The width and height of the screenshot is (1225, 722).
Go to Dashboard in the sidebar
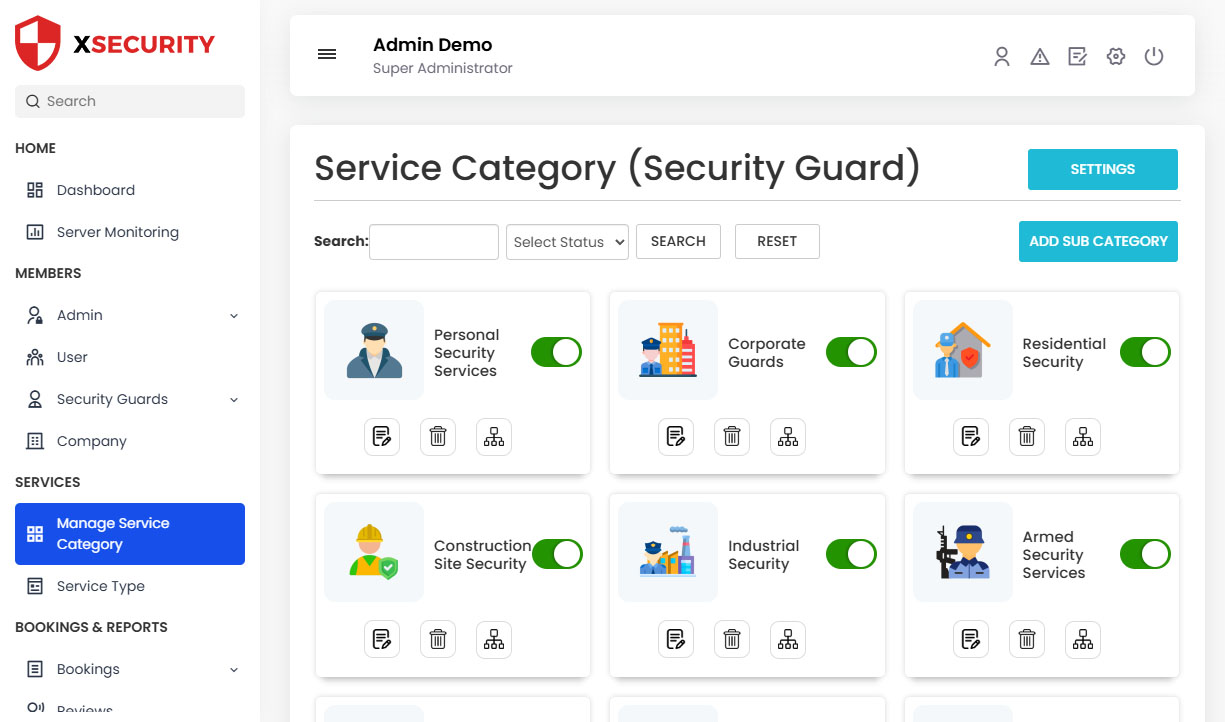(x=95, y=190)
